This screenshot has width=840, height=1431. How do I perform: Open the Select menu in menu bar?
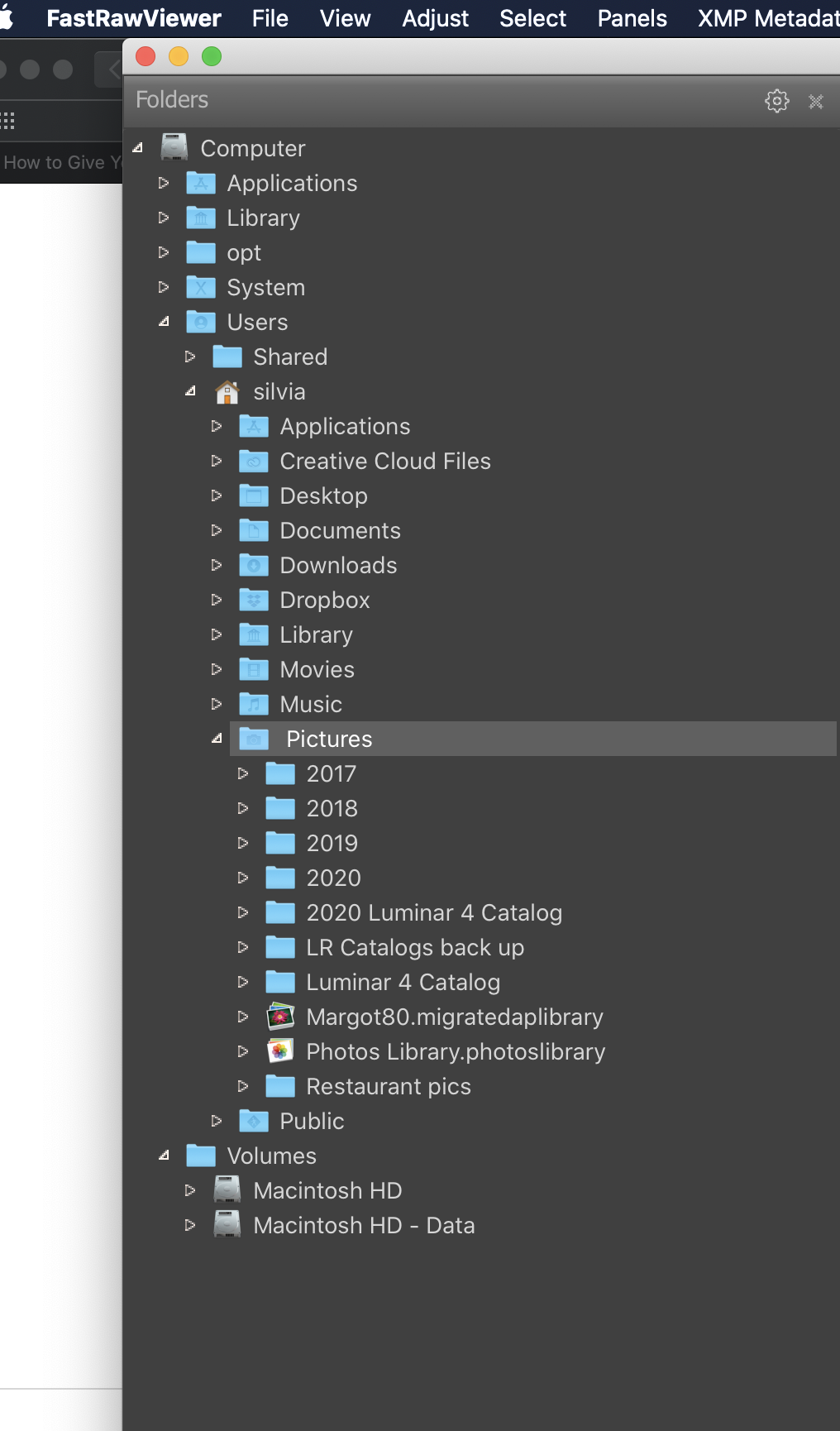coord(532,18)
